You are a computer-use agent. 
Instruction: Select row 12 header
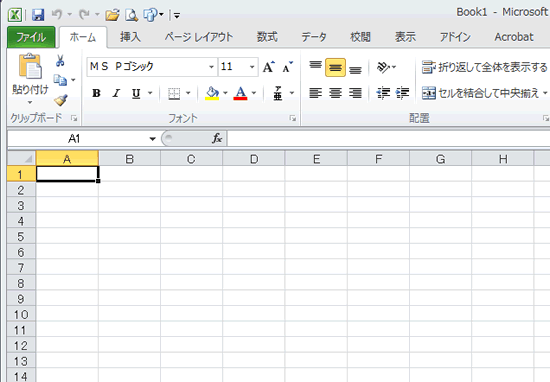(21, 346)
